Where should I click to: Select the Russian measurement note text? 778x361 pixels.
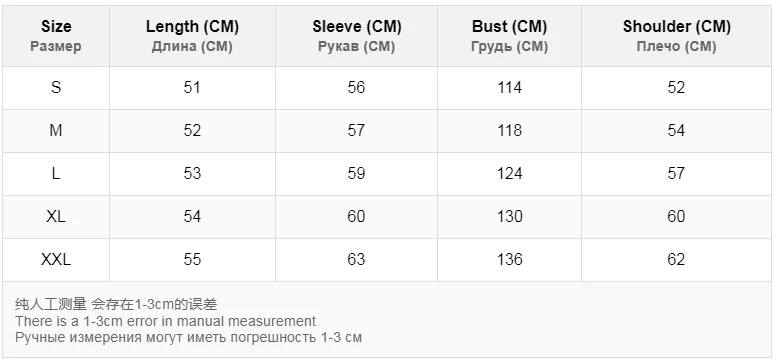(189, 338)
